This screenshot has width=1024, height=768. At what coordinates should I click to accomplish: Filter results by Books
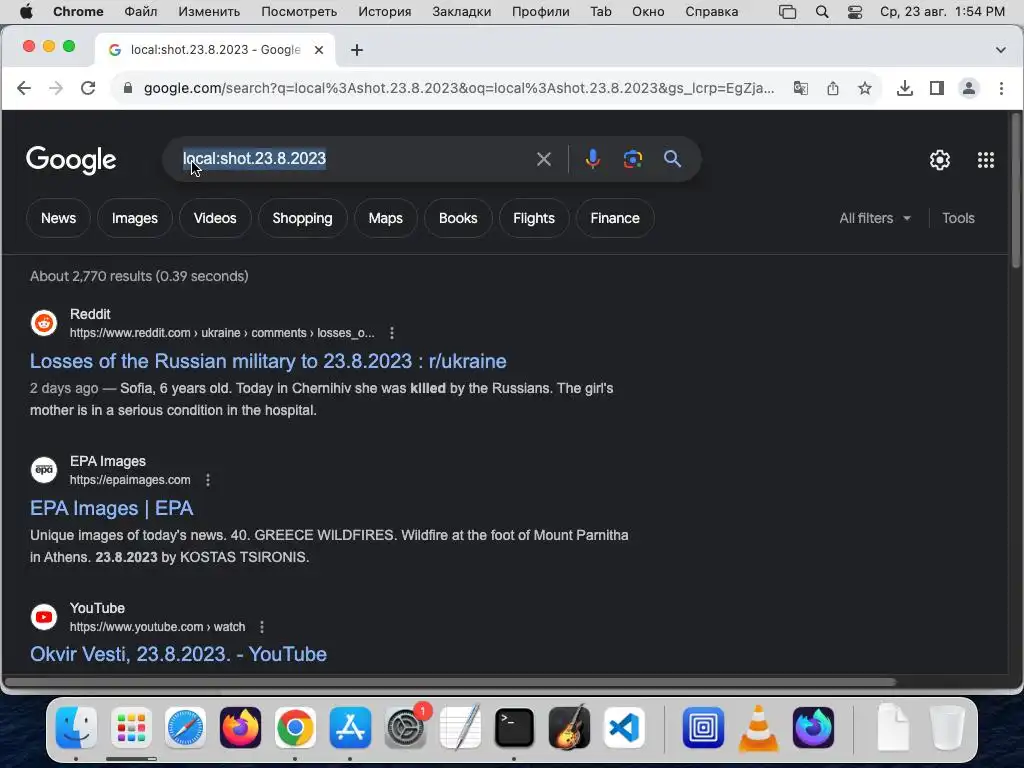(458, 218)
